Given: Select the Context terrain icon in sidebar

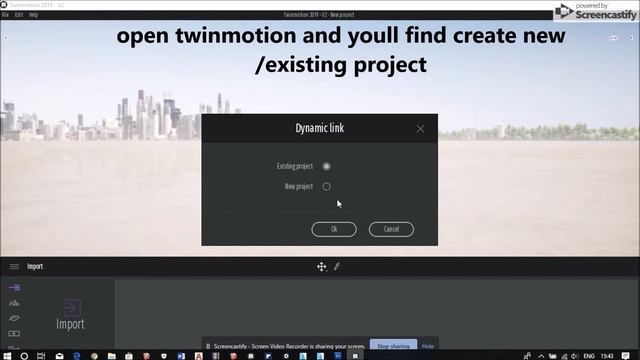Looking at the screenshot, I should [x=14, y=303].
